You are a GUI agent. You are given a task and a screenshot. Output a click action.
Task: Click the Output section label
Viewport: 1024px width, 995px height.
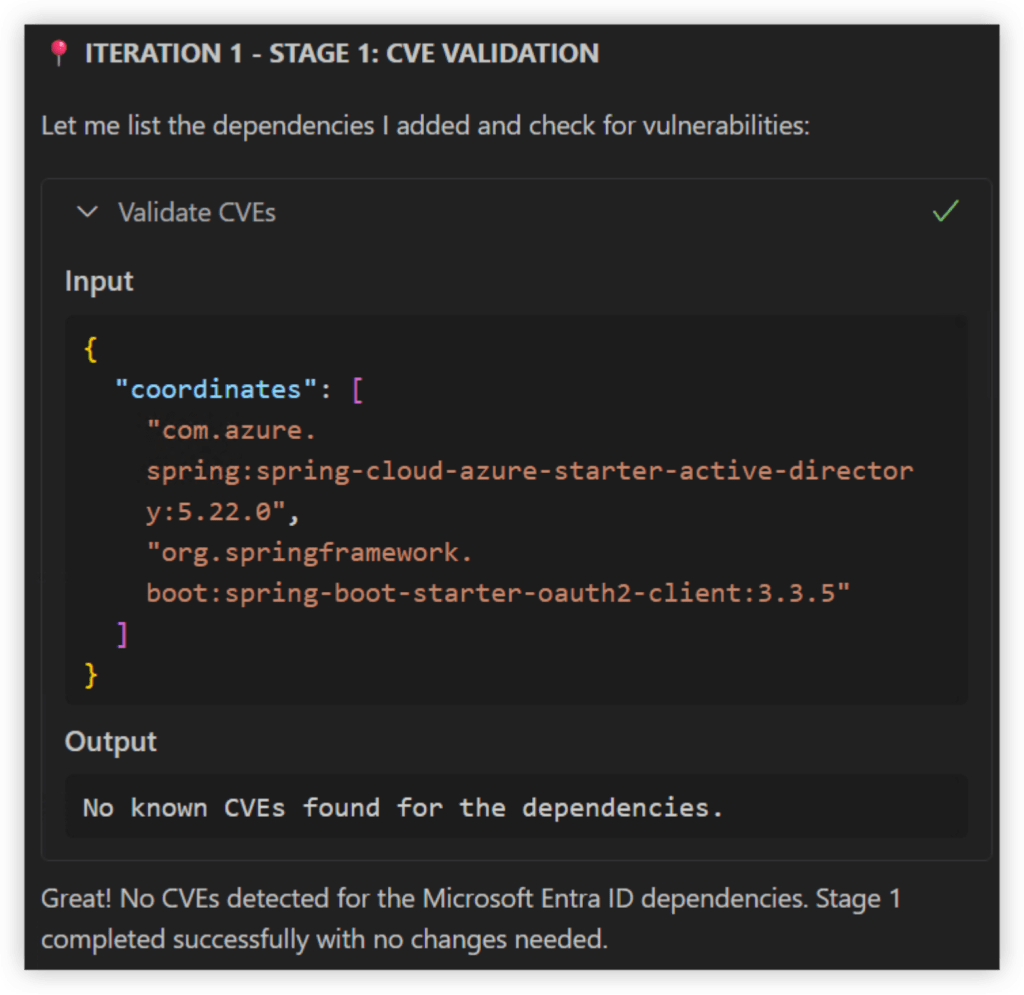pyautogui.click(x=111, y=741)
